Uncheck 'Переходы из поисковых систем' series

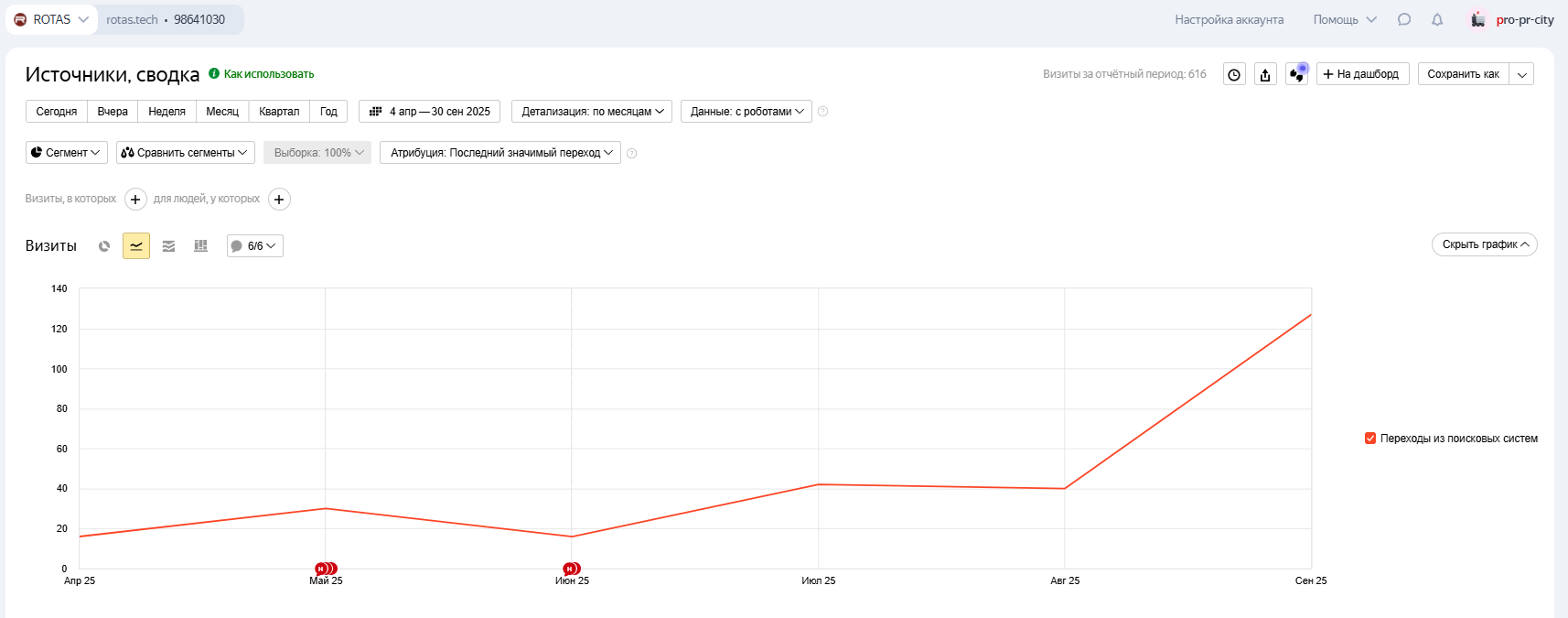pos(1370,439)
